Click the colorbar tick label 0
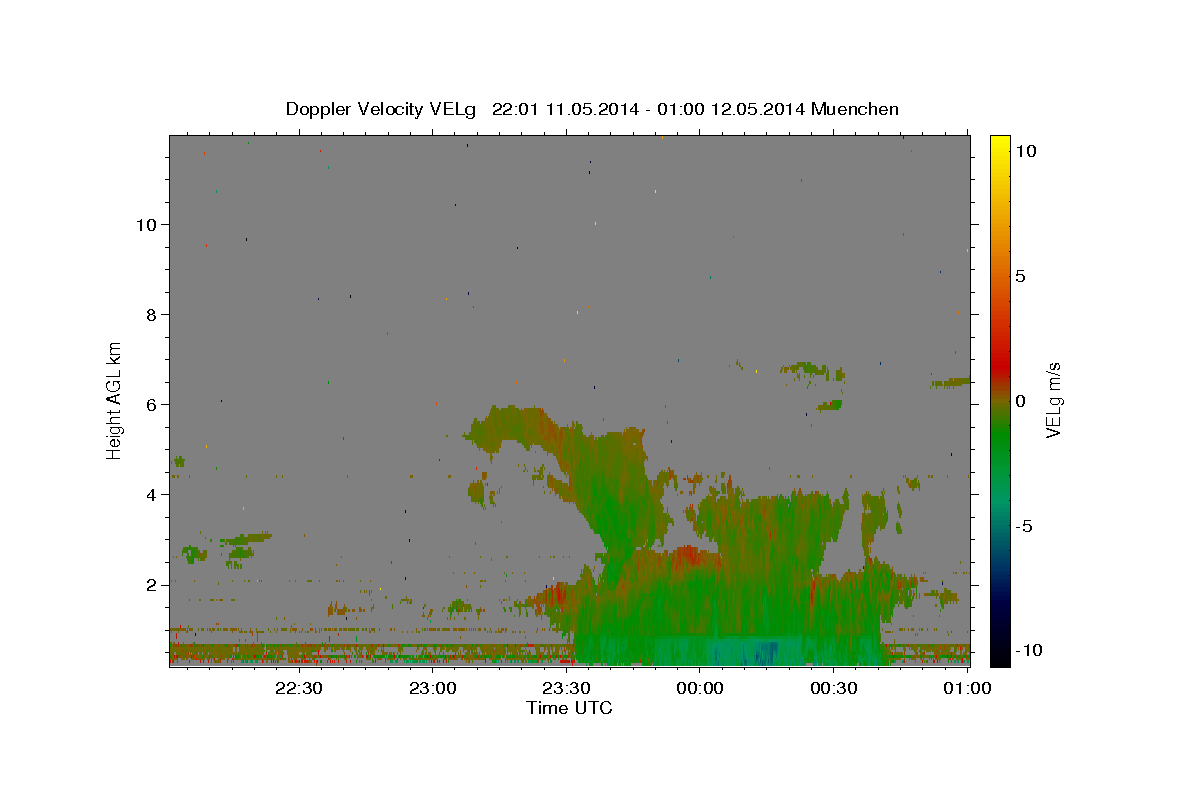Image resolution: width=1200 pixels, height=800 pixels. [1020, 401]
